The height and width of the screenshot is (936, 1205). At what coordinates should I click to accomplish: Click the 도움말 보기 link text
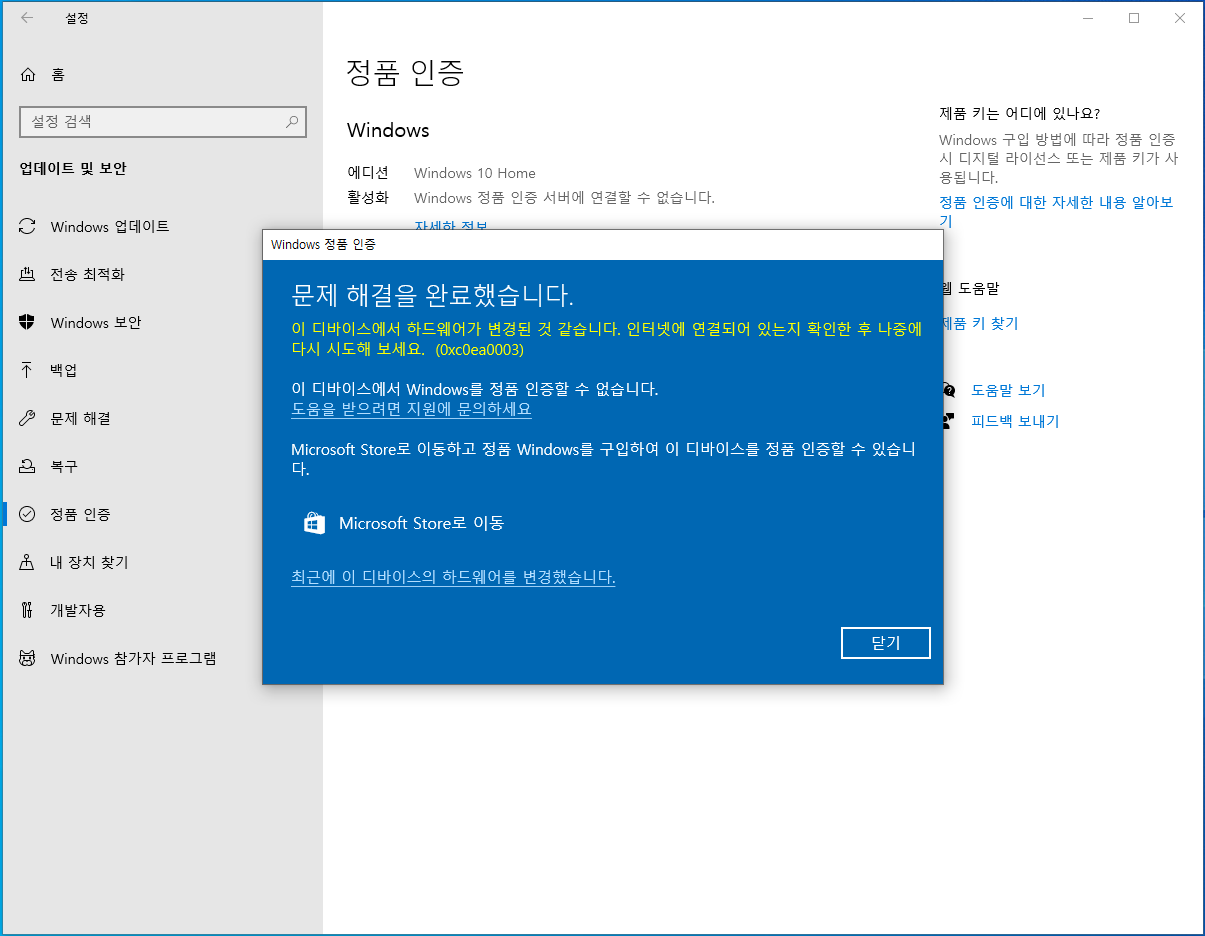click(1008, 390)
